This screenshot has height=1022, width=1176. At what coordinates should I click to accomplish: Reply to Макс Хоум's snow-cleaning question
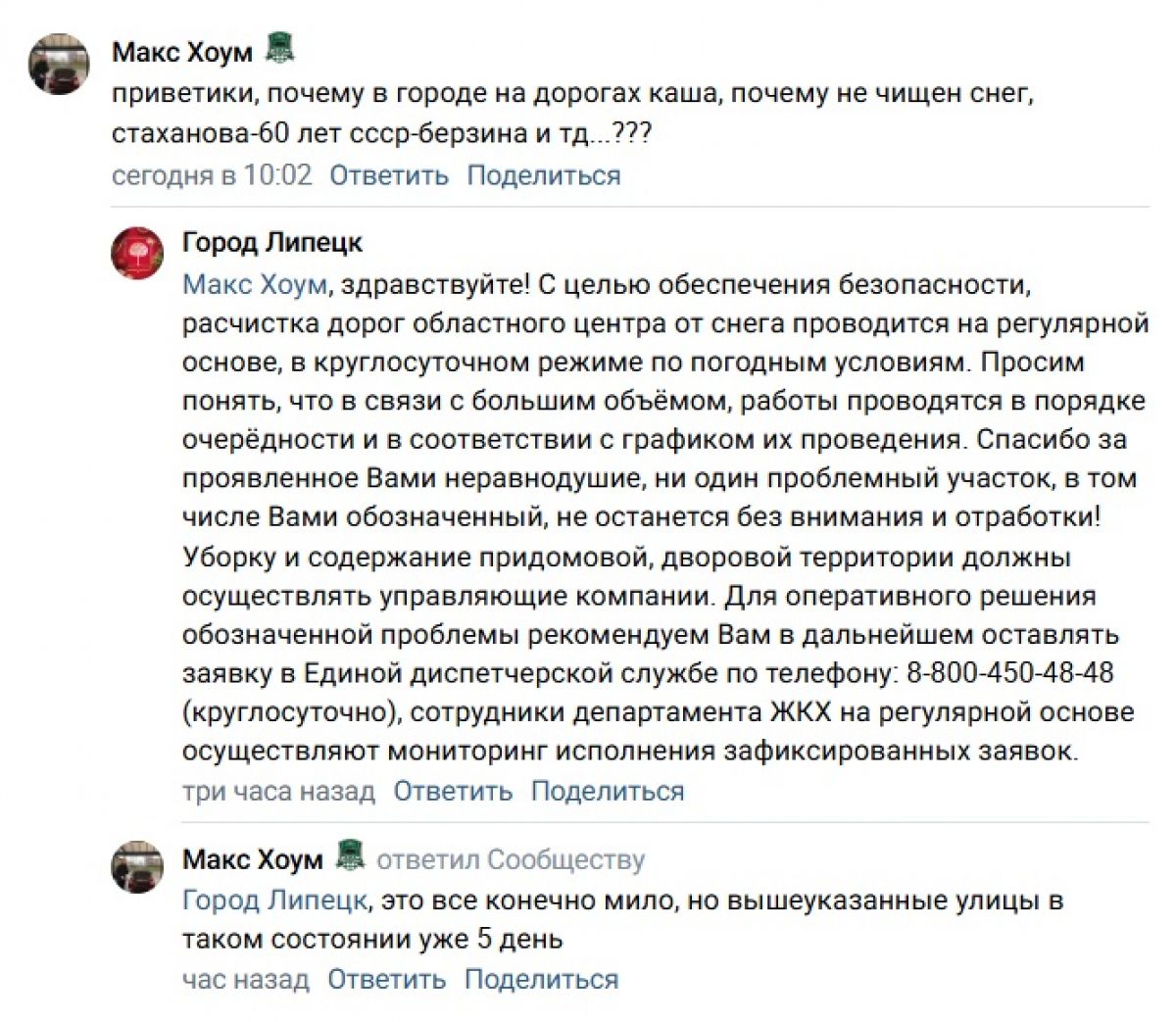[x=388, y=175]
